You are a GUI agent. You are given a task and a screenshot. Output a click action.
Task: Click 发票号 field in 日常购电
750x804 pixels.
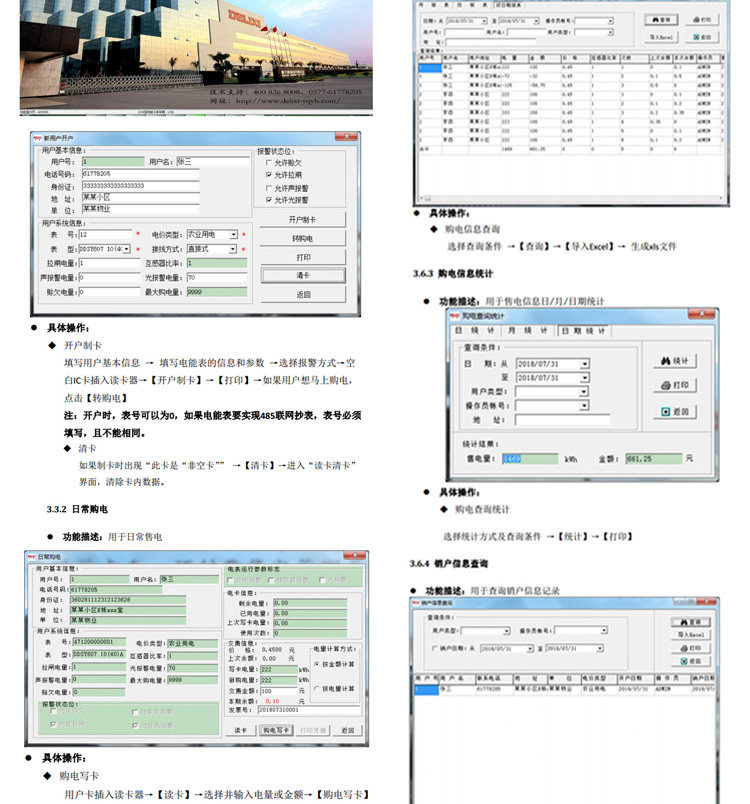coord(309,710)
